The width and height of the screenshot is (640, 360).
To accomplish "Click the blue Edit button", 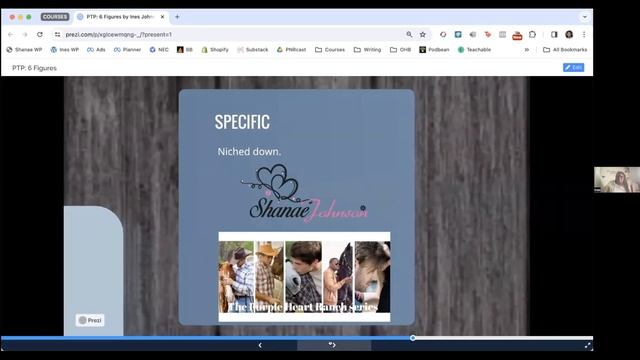I will [573, 68].
